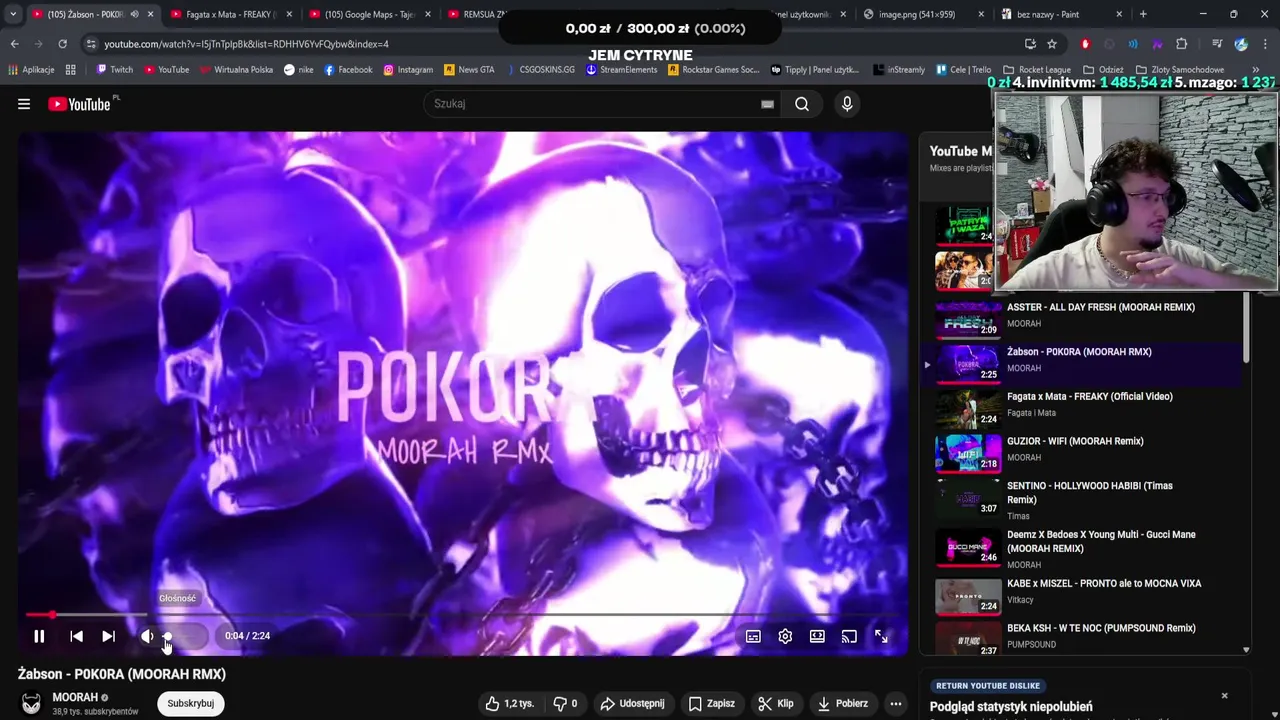
Task: Click the search magnifier button
Action: [x=802, y=104]
